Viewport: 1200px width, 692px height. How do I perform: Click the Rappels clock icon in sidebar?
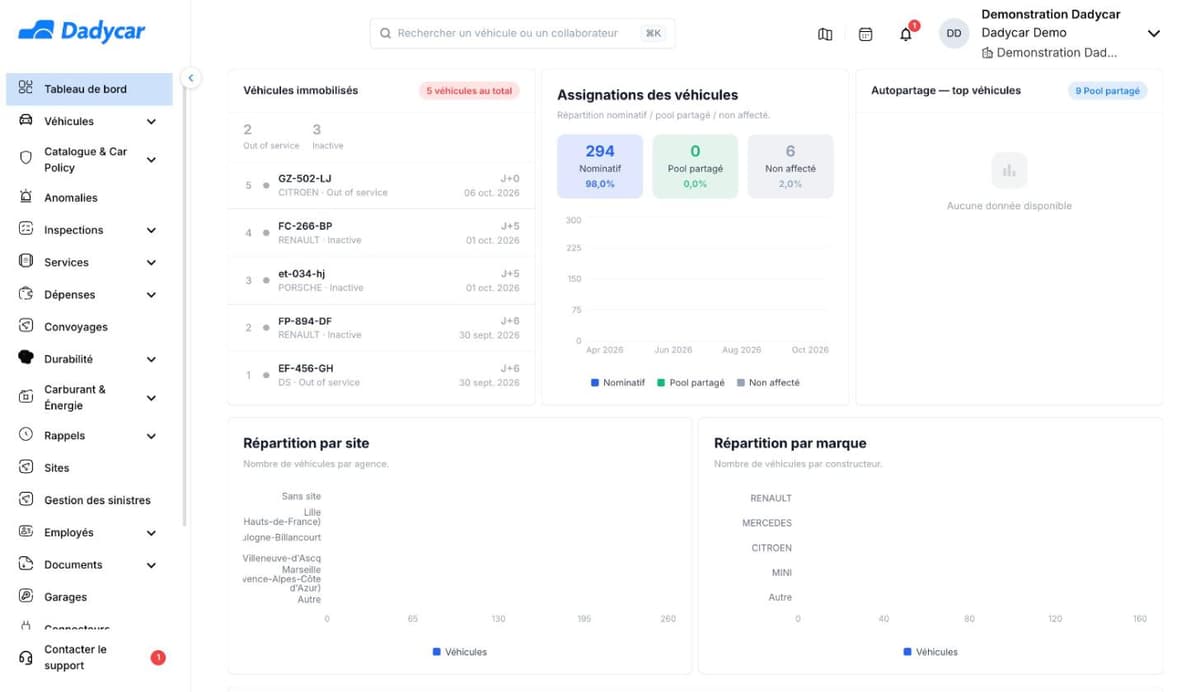click(x=26, y=435)
